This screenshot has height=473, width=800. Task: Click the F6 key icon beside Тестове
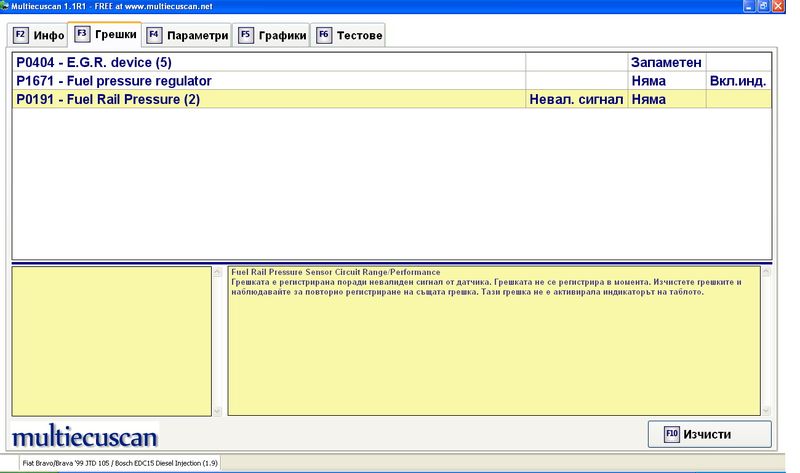[323, 35]
